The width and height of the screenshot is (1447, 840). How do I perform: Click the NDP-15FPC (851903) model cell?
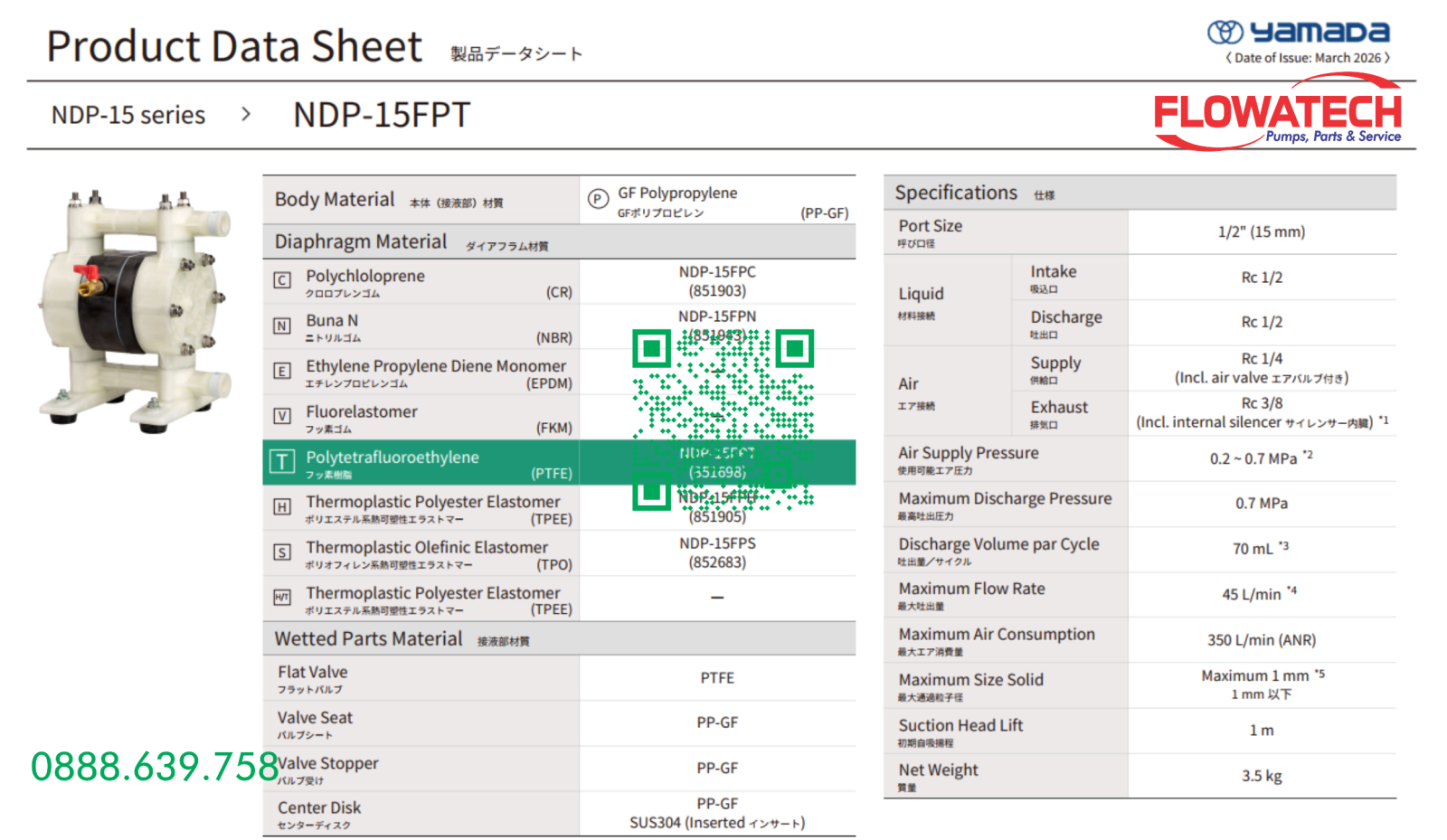pos(717,281)
